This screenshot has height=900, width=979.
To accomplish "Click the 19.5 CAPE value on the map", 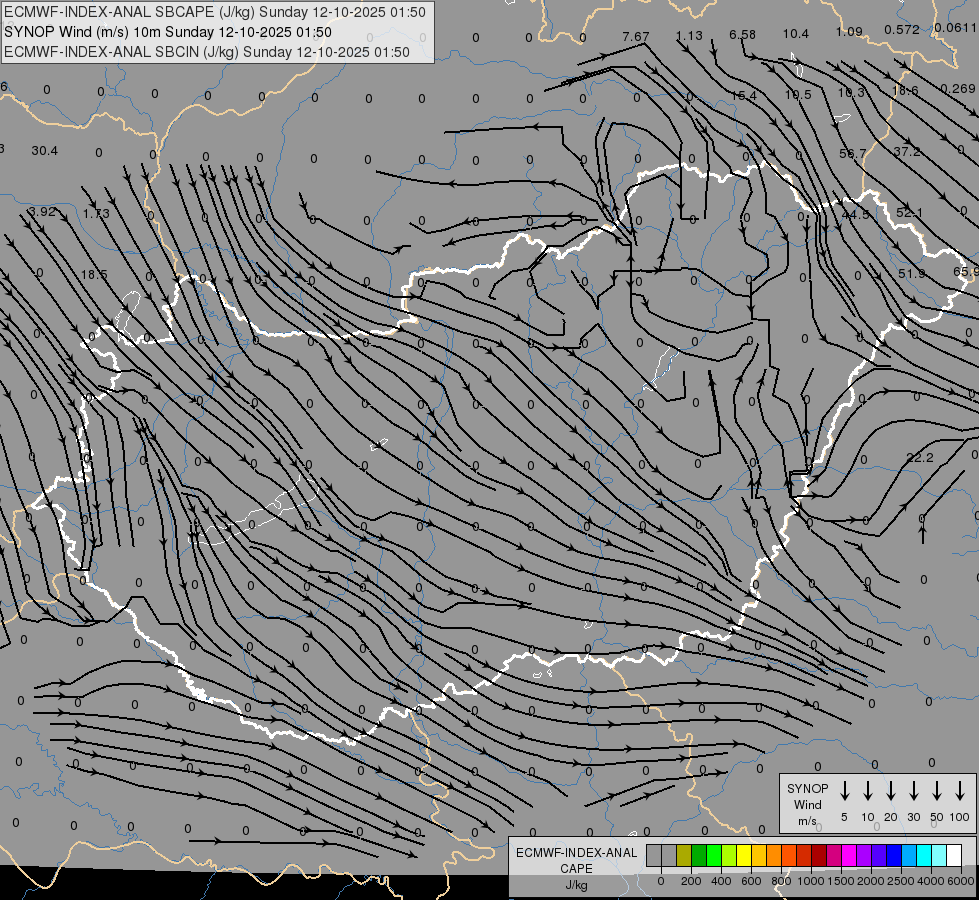I will [x=798, y=94].
